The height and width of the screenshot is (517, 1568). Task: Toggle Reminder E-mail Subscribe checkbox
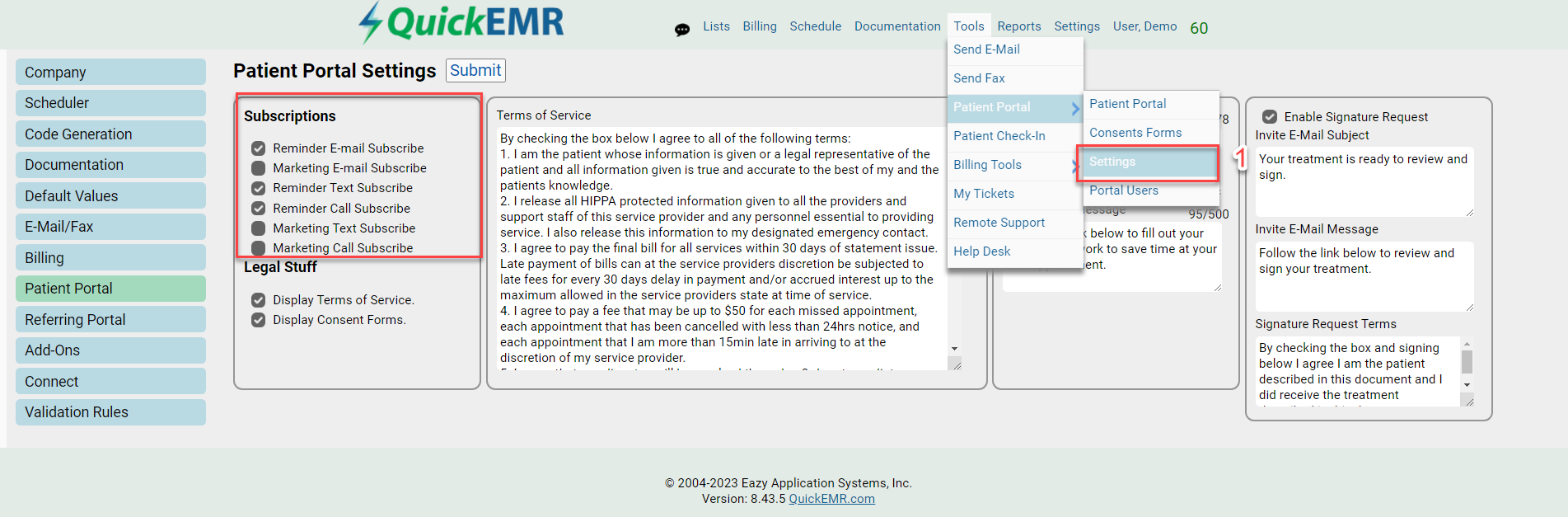[x=258, y=148]
